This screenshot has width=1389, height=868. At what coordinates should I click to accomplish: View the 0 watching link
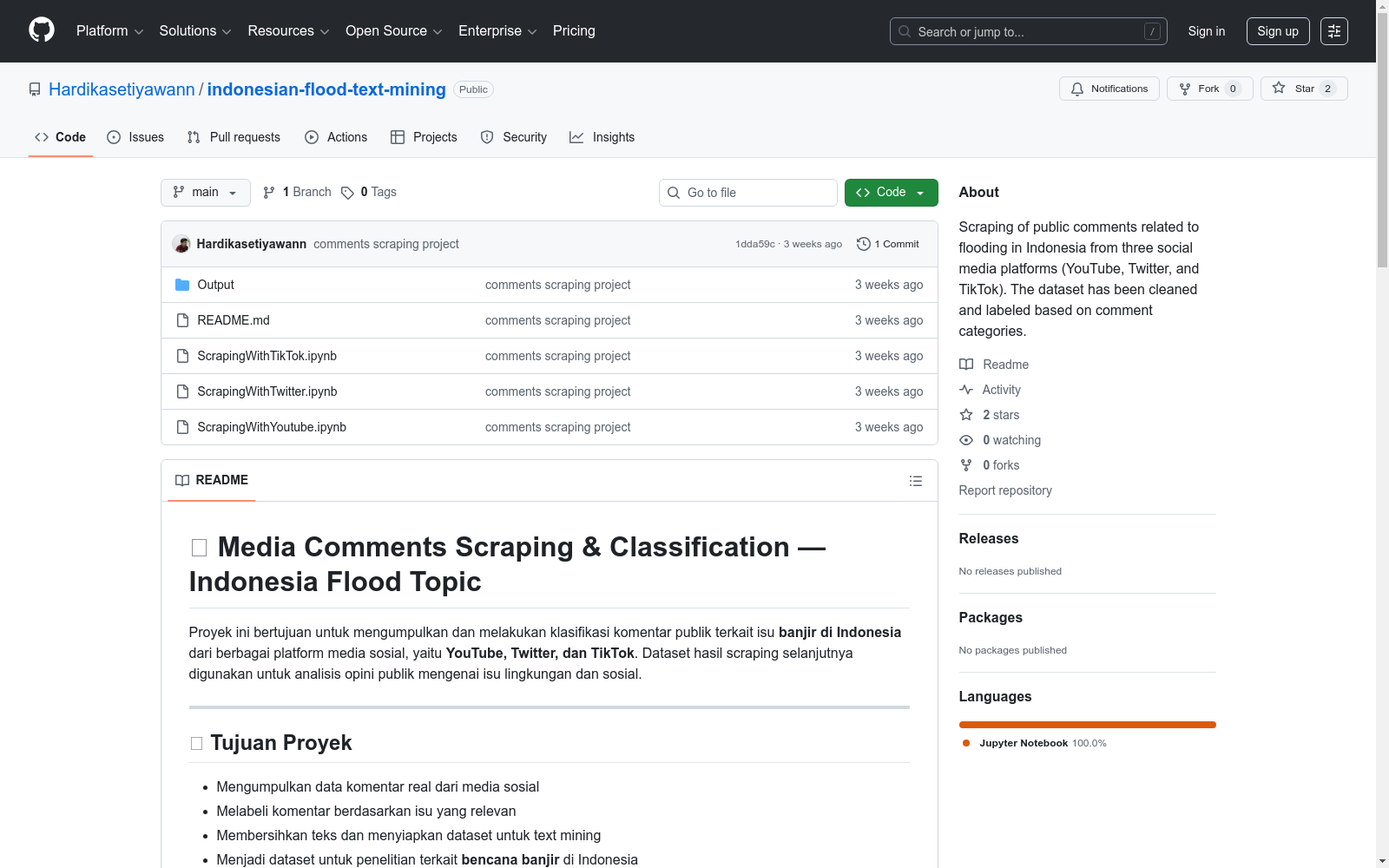tap(1000, 440)
